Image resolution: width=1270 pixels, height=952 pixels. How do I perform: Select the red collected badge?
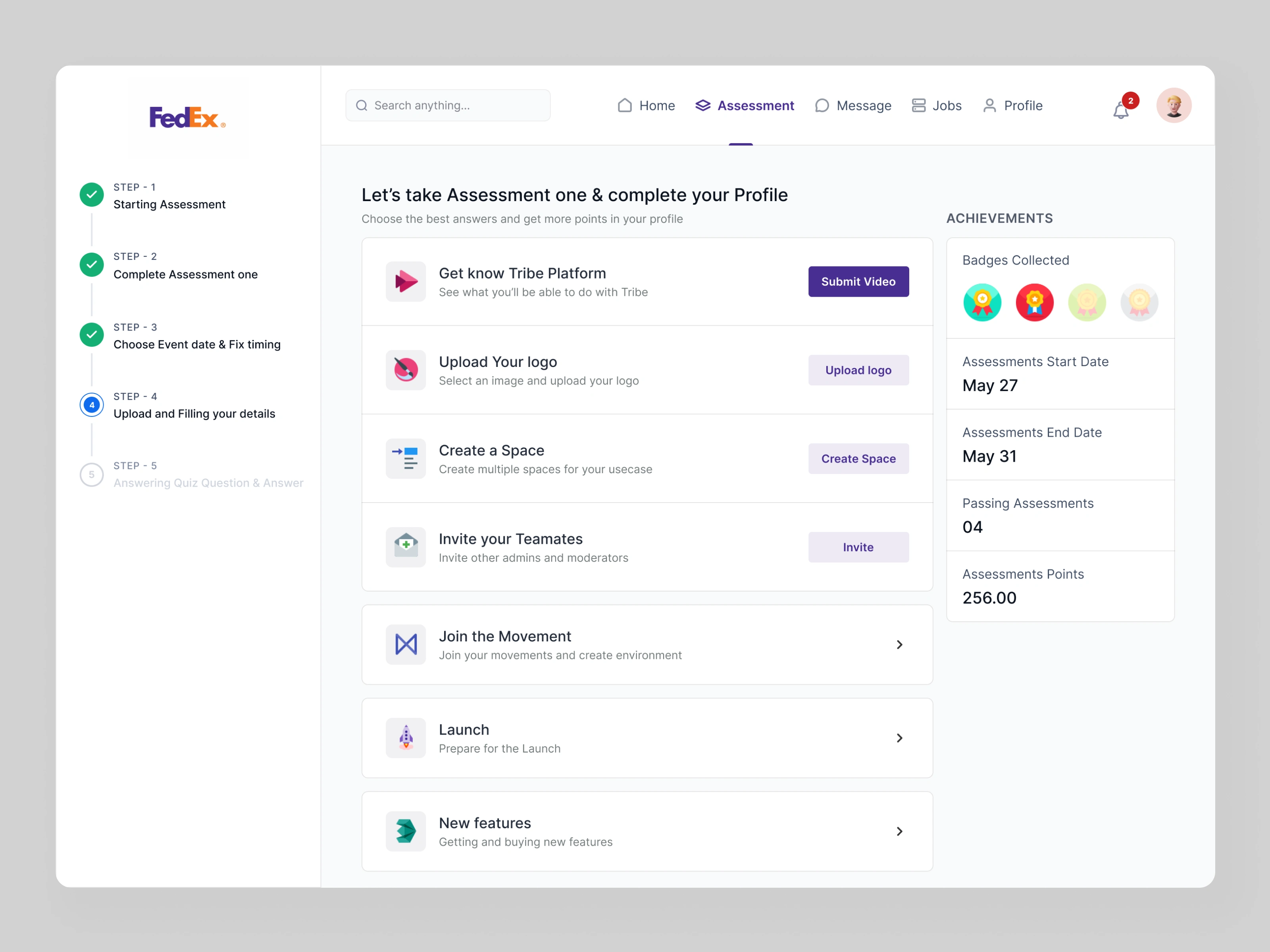point(1034,302)
